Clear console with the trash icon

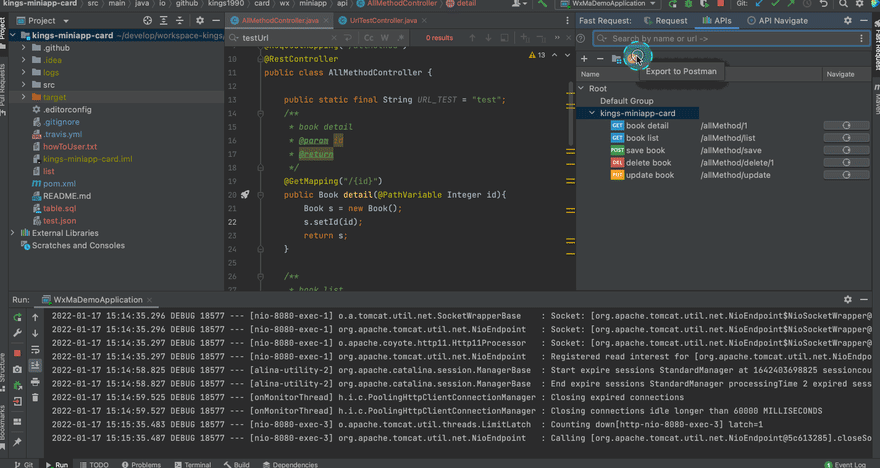click(x=35, y=398)
